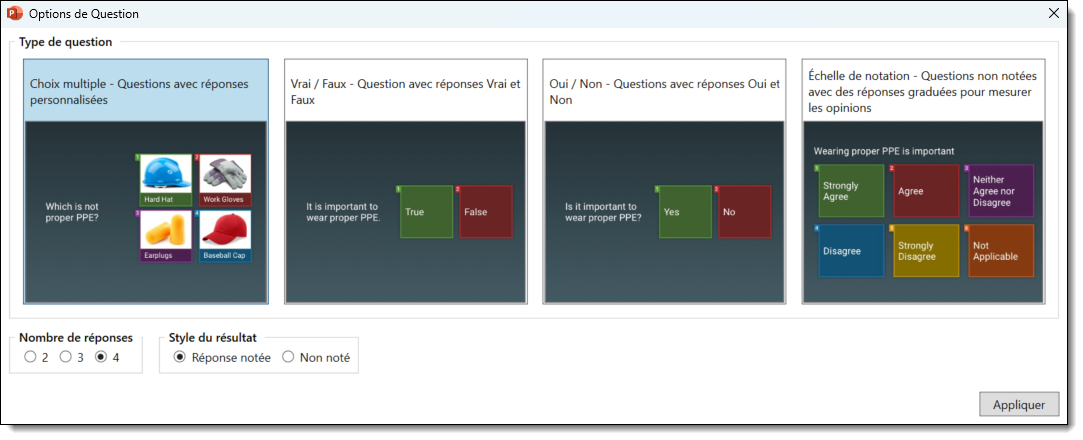This screenshot has height=440, width=1083.
Task: Click the green Strongly Agree tile
Action: coord(851,191)
